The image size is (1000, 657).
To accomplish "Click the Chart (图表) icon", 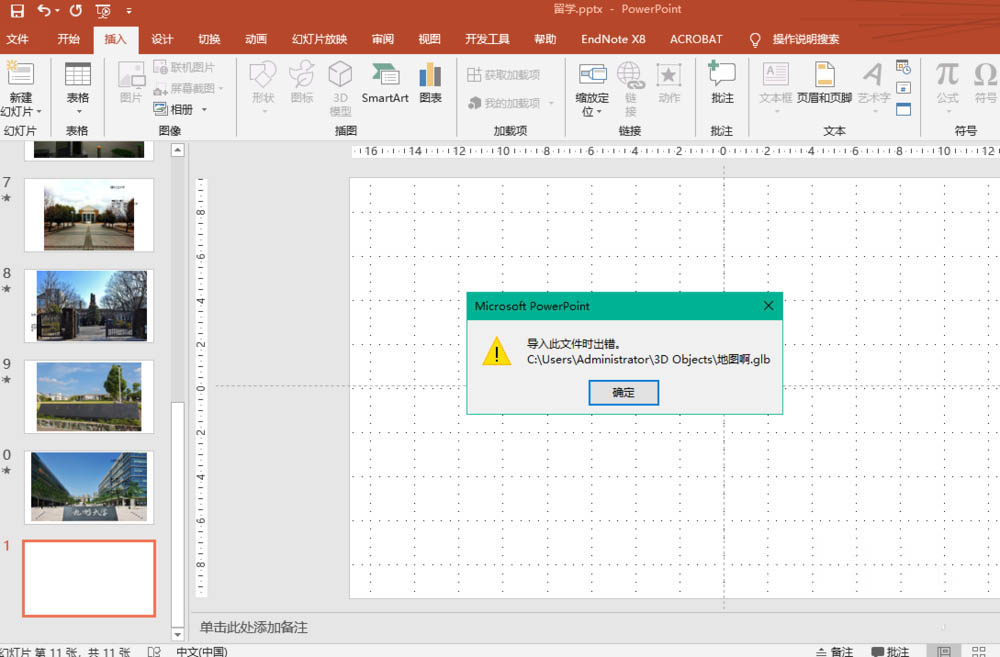I will coord(430,82).
